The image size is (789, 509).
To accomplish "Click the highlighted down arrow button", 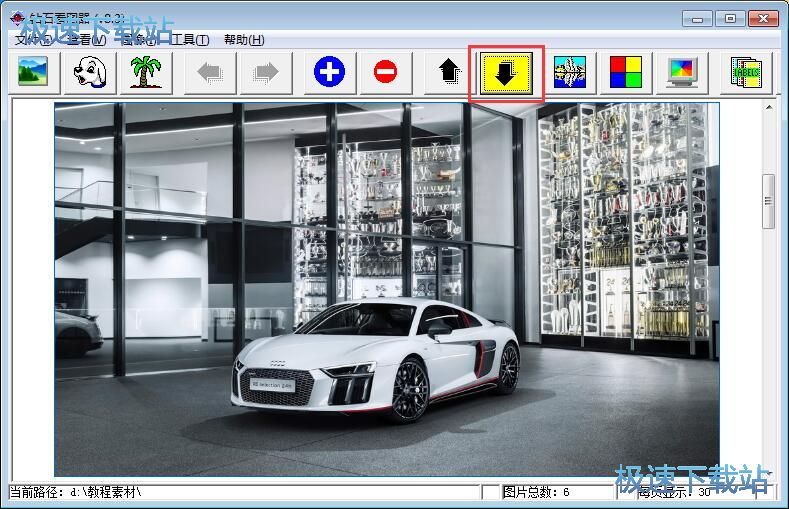I will coord(507,72).
